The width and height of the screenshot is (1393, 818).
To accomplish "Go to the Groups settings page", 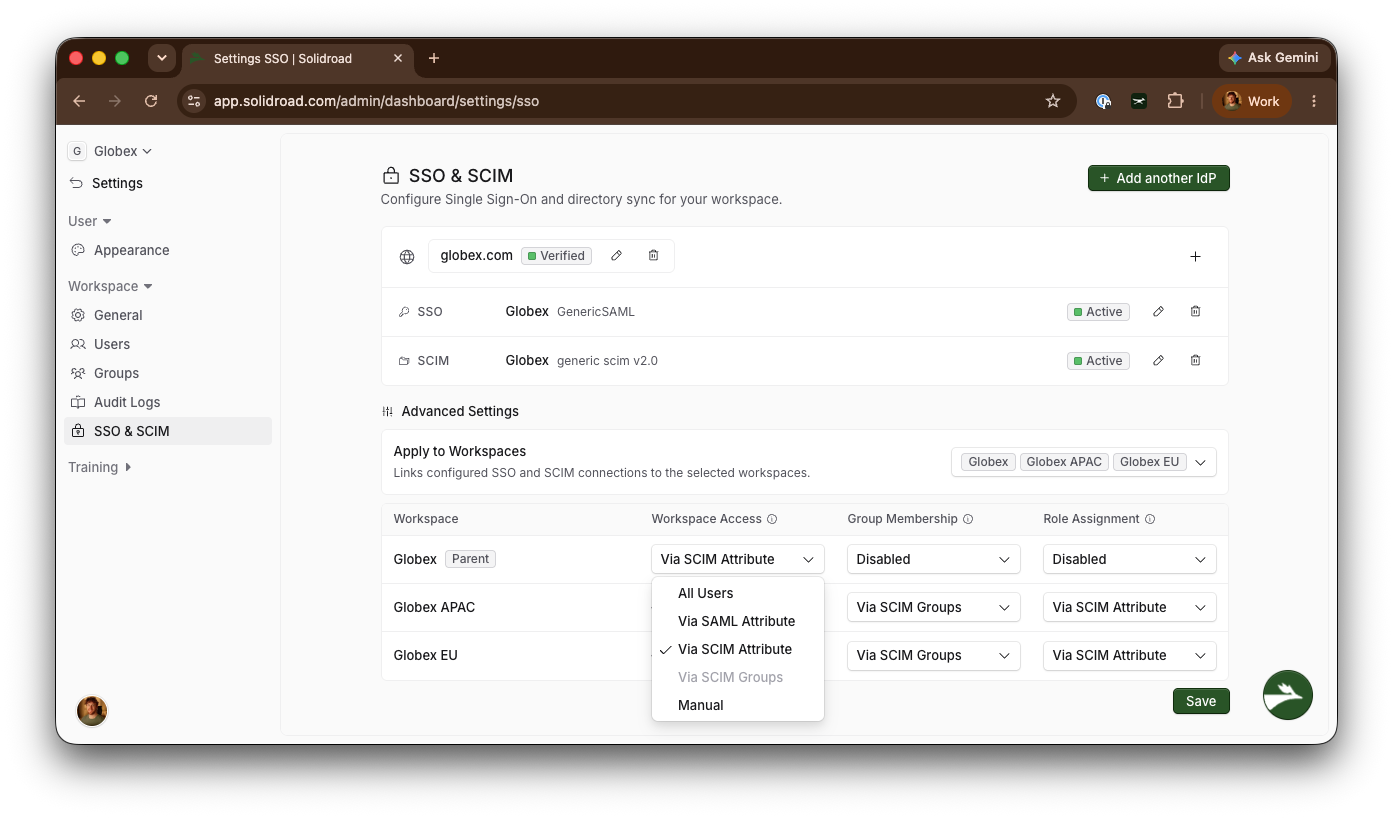I will 168,373.
